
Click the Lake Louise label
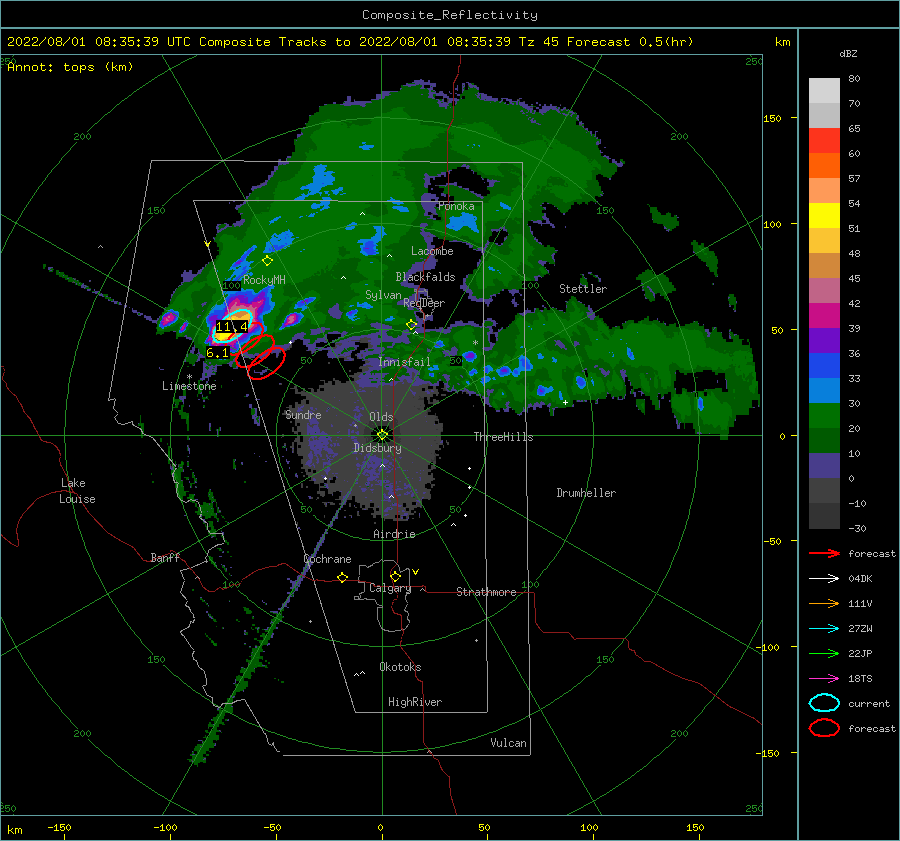point(77,491)
